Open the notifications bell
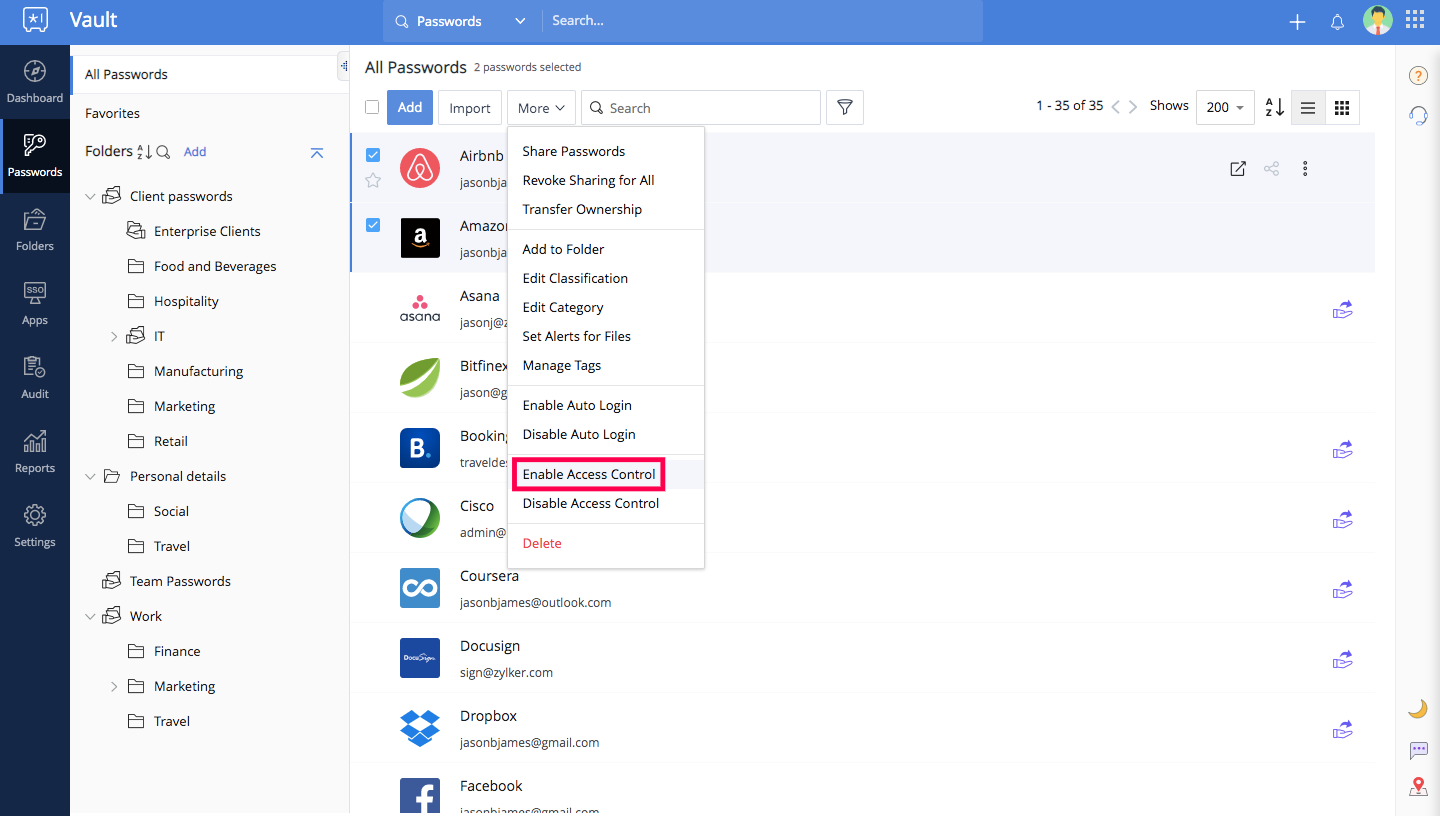 click(1337, 22)
